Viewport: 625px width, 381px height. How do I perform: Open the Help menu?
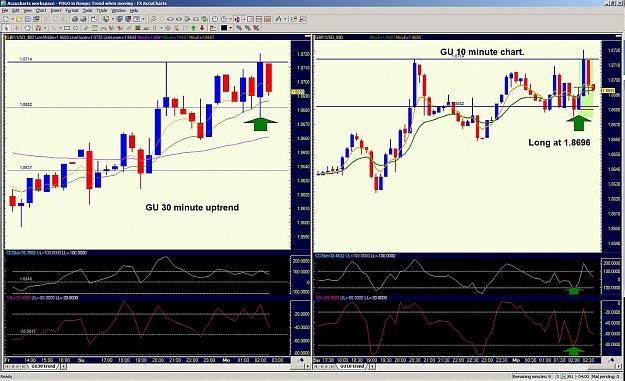134,10
